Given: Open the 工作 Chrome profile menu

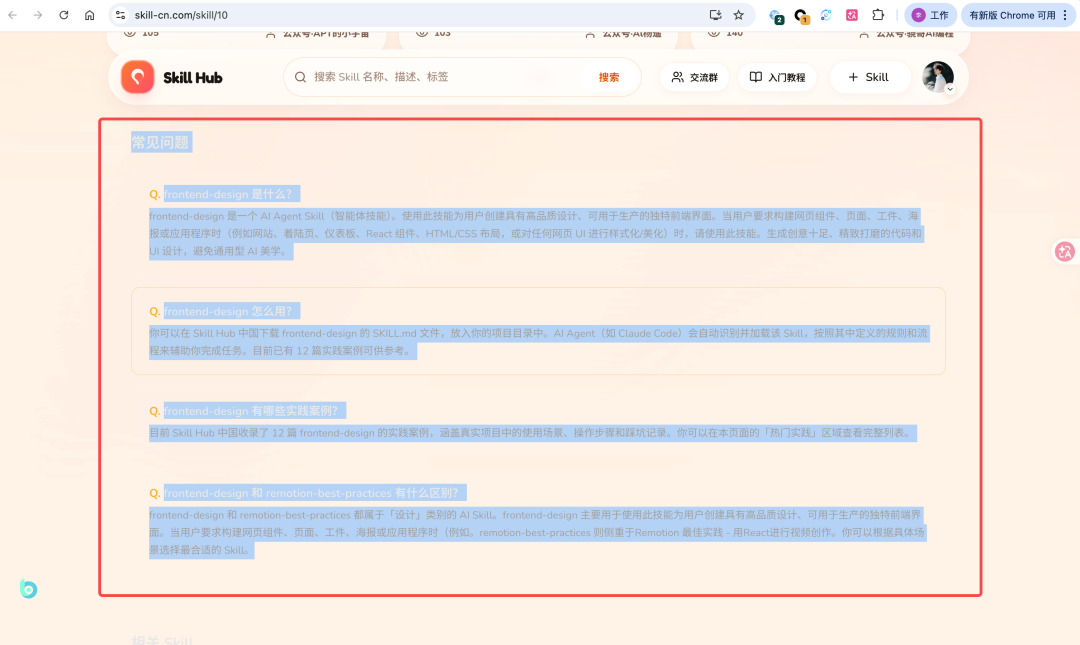Looking at the screenshot, I should 930,15.
